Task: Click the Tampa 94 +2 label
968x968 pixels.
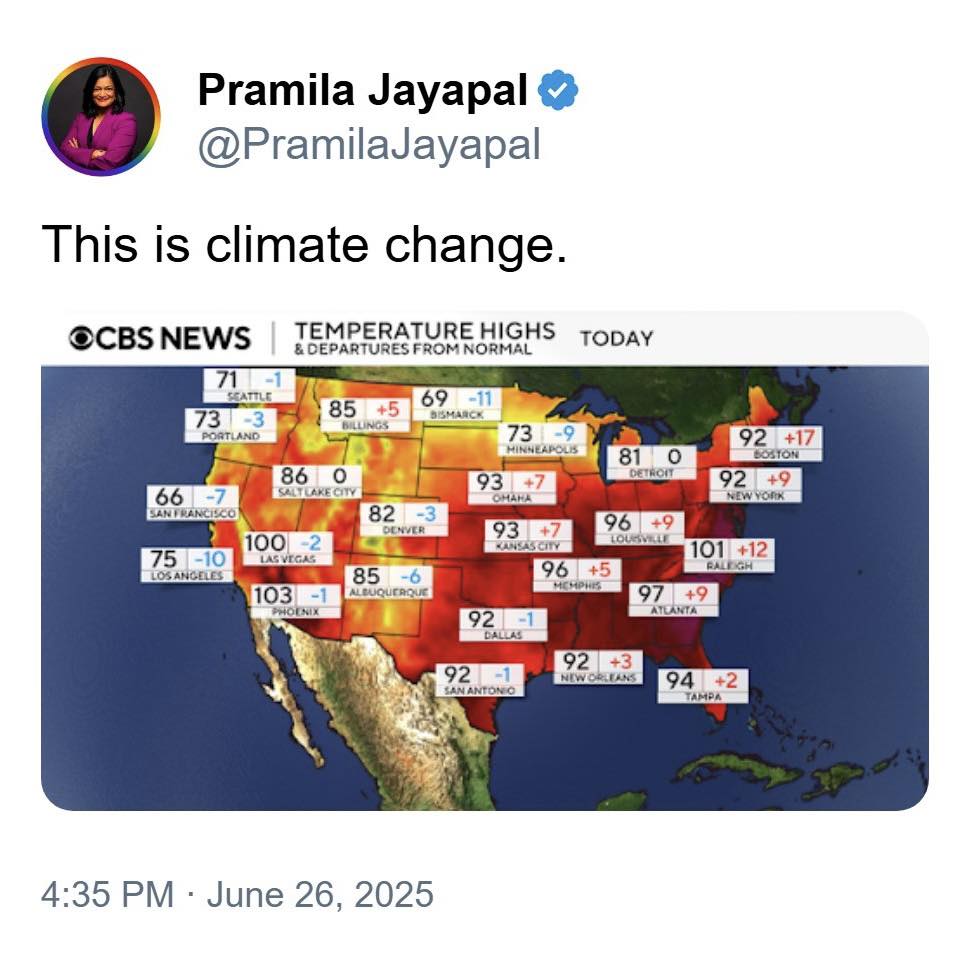Action: click(703, 686)
